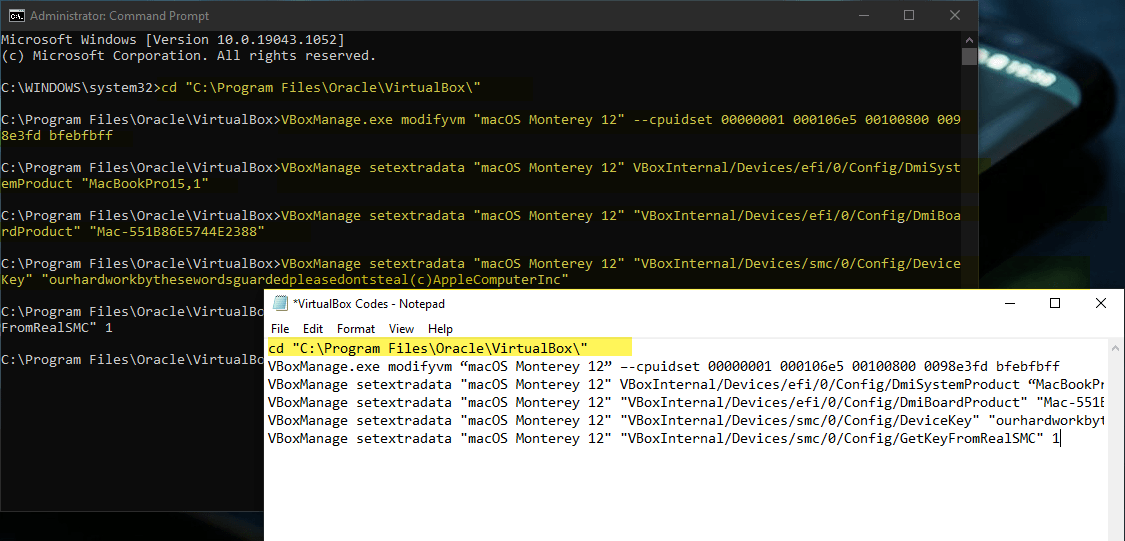Click the Microsoft Corporation copyright line

[x=189, y=55]
